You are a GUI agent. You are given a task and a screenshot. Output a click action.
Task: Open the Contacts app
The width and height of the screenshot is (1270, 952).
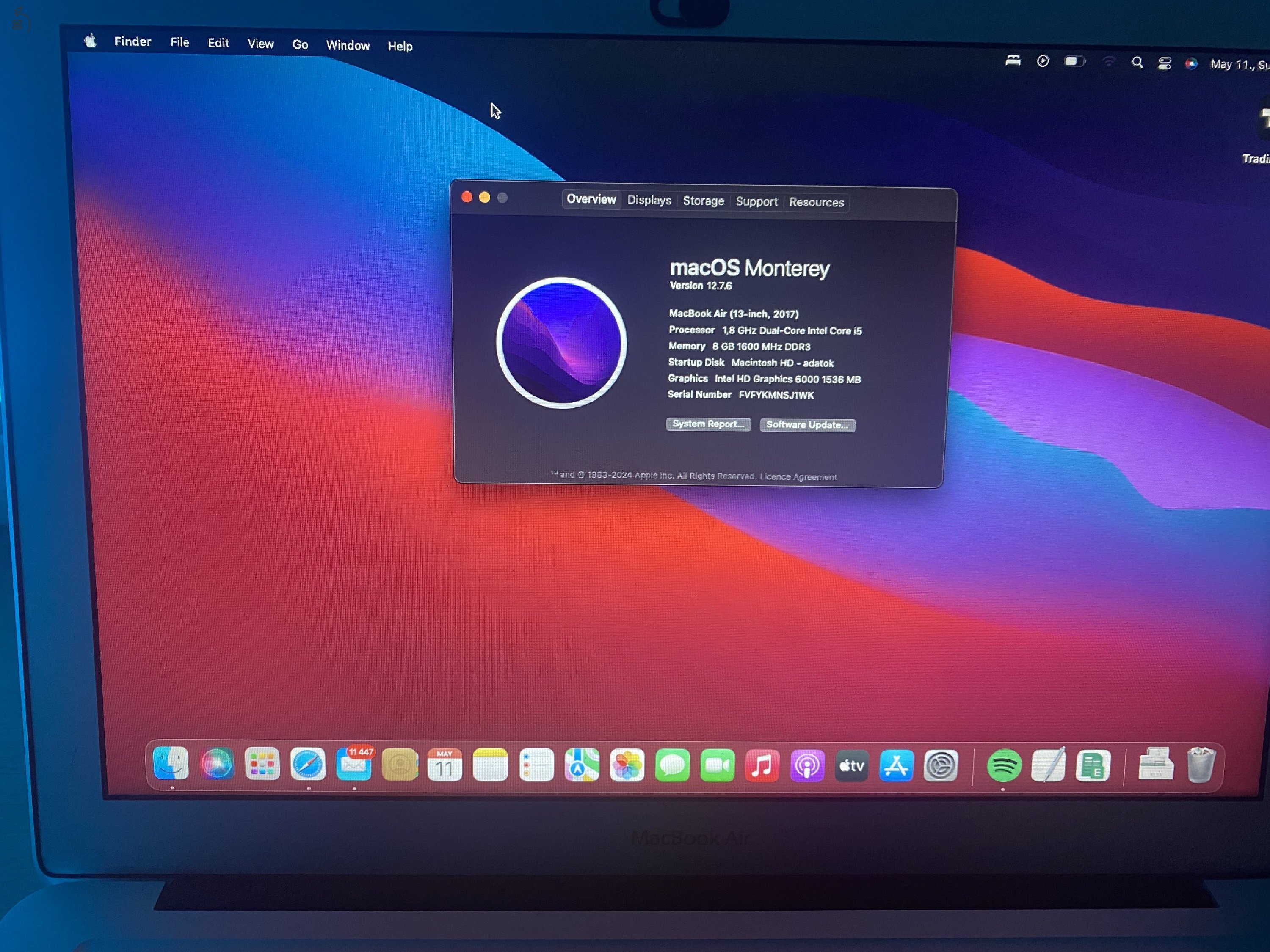coord(400,765)
